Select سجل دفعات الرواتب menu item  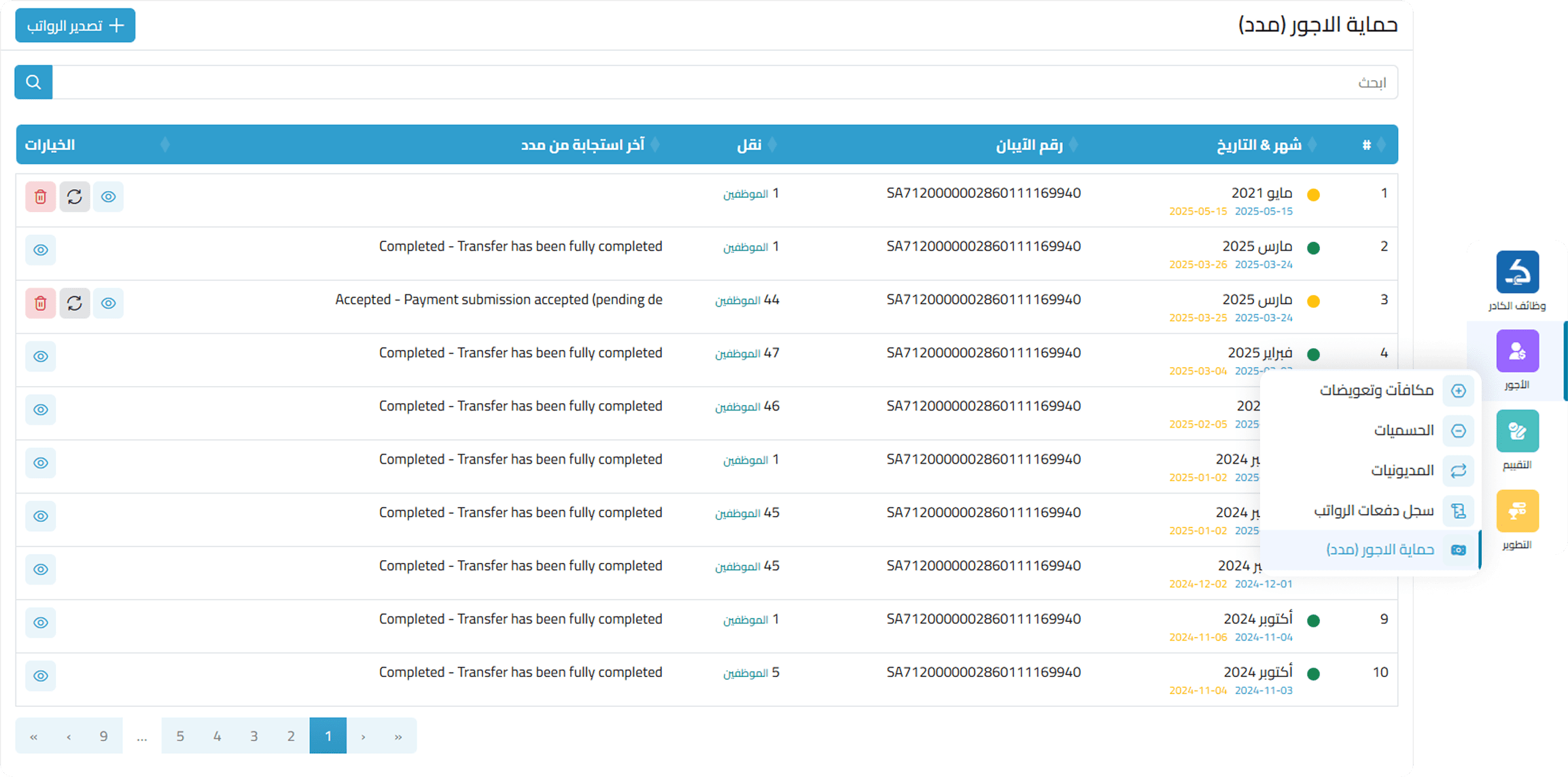[x=1373, y=511]
